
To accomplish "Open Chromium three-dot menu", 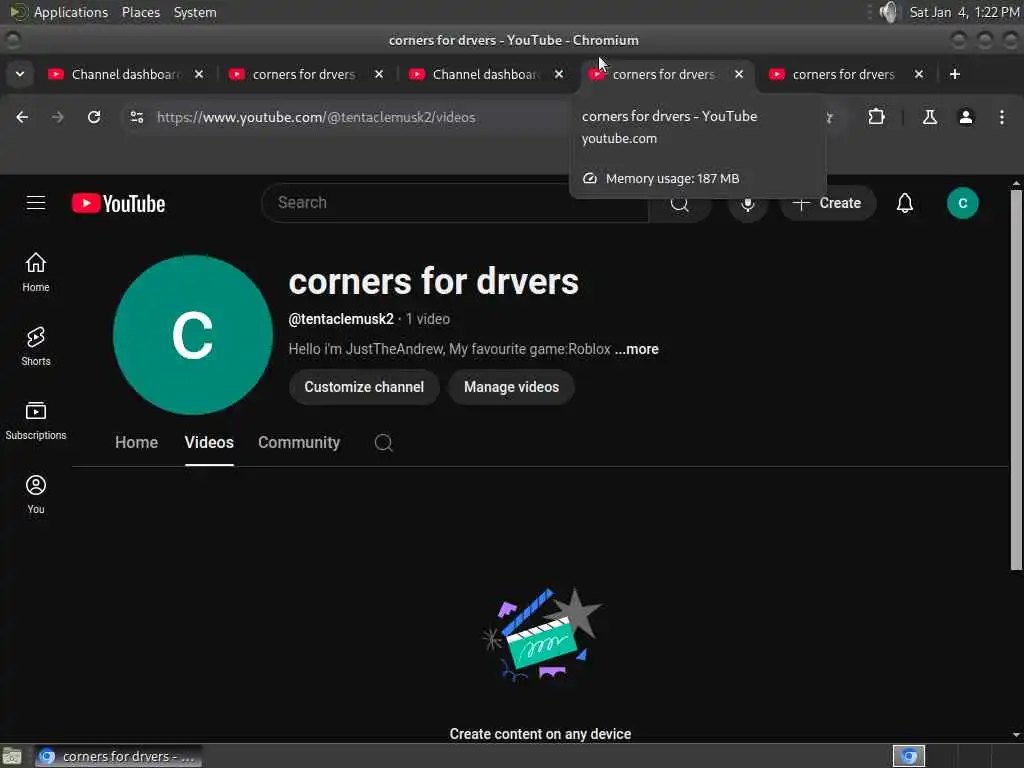I will click(1002, 117).
